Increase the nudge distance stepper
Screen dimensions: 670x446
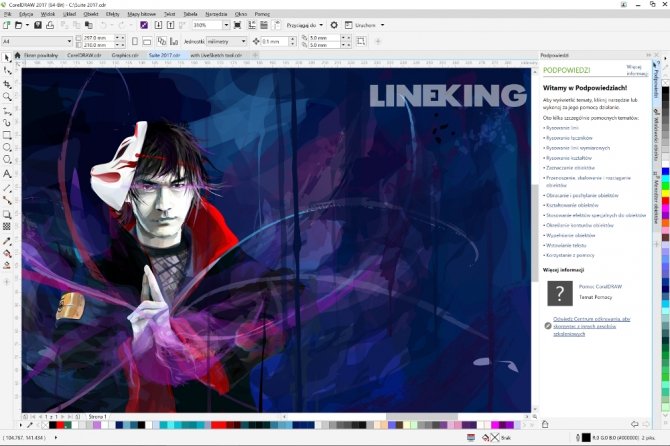[x=293, y=39]
